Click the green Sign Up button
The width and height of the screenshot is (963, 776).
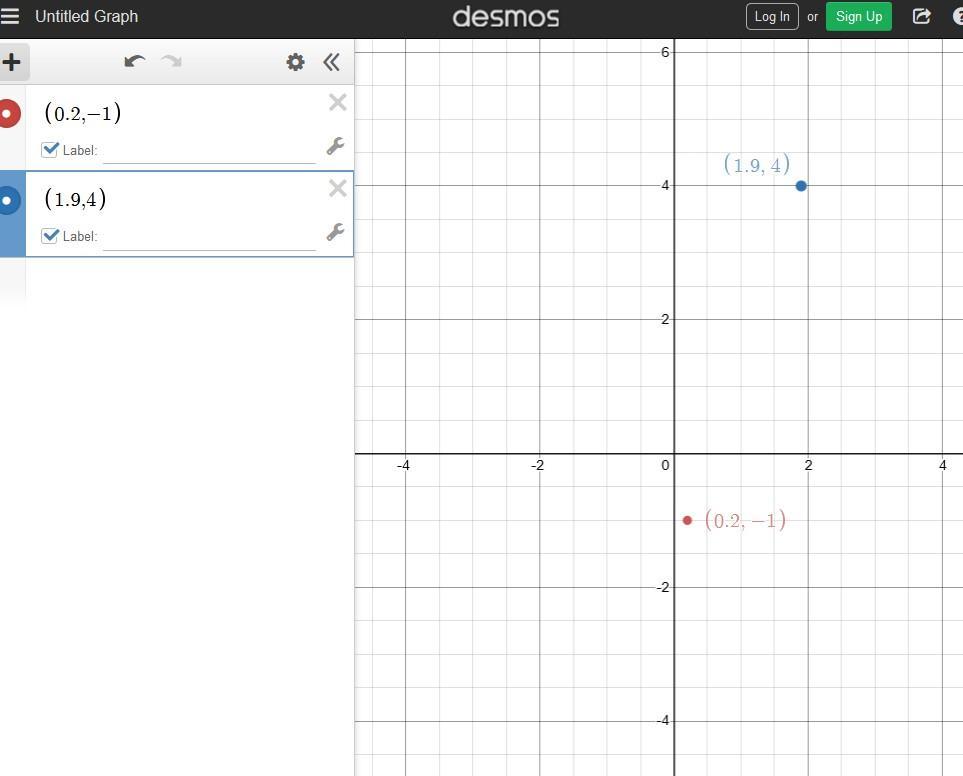859,17
